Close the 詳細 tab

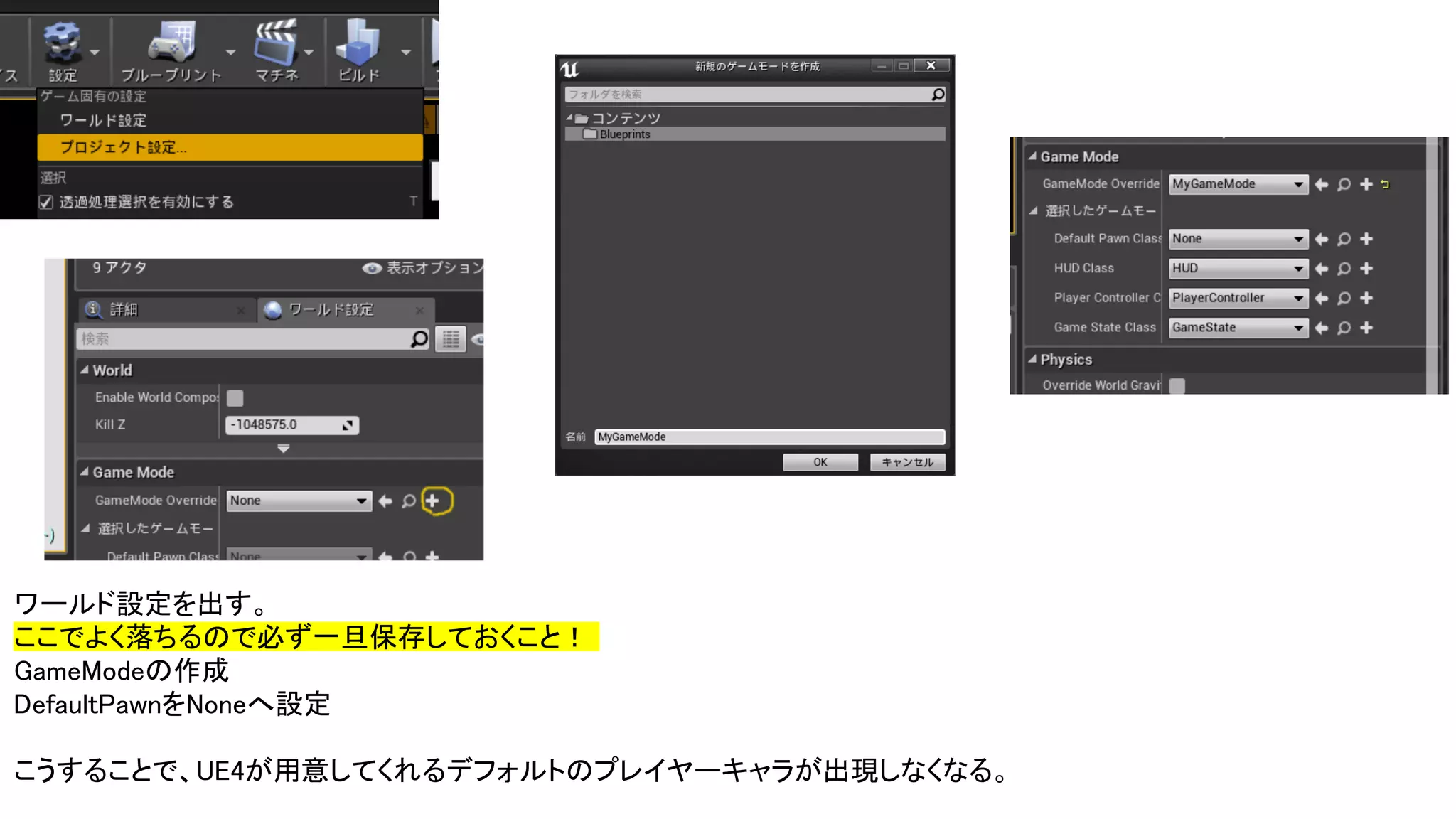pos(241,310)
